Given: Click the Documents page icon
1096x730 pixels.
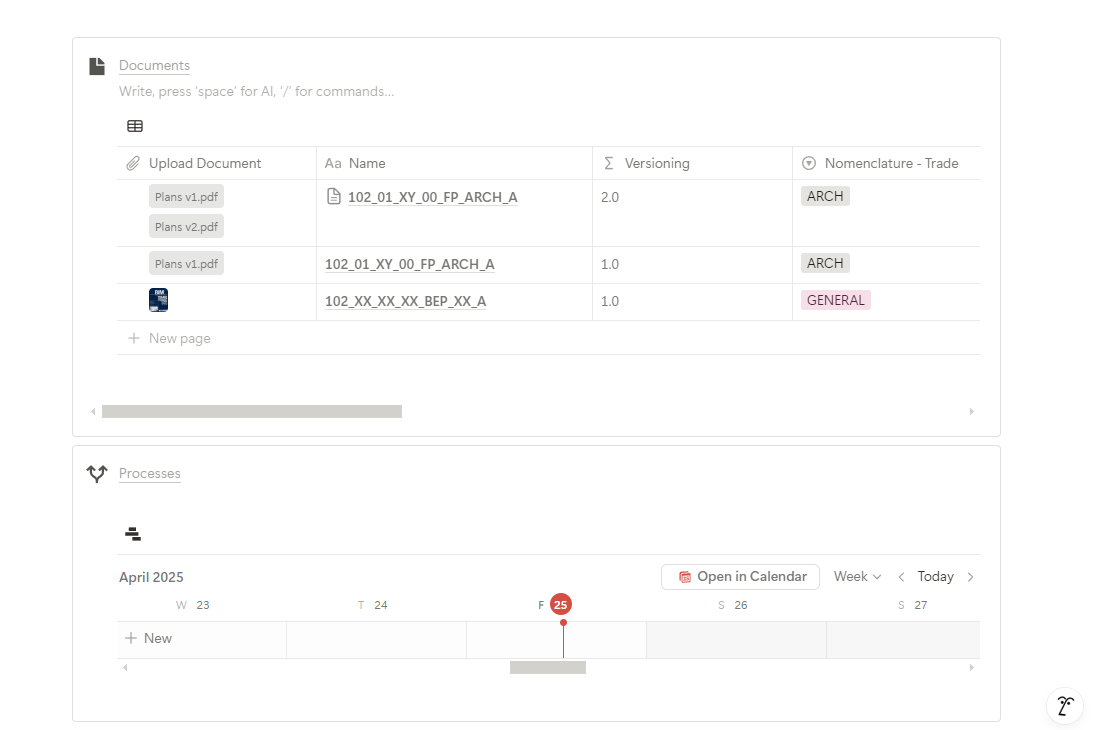Looking at the screenshot, I should 97,66.
